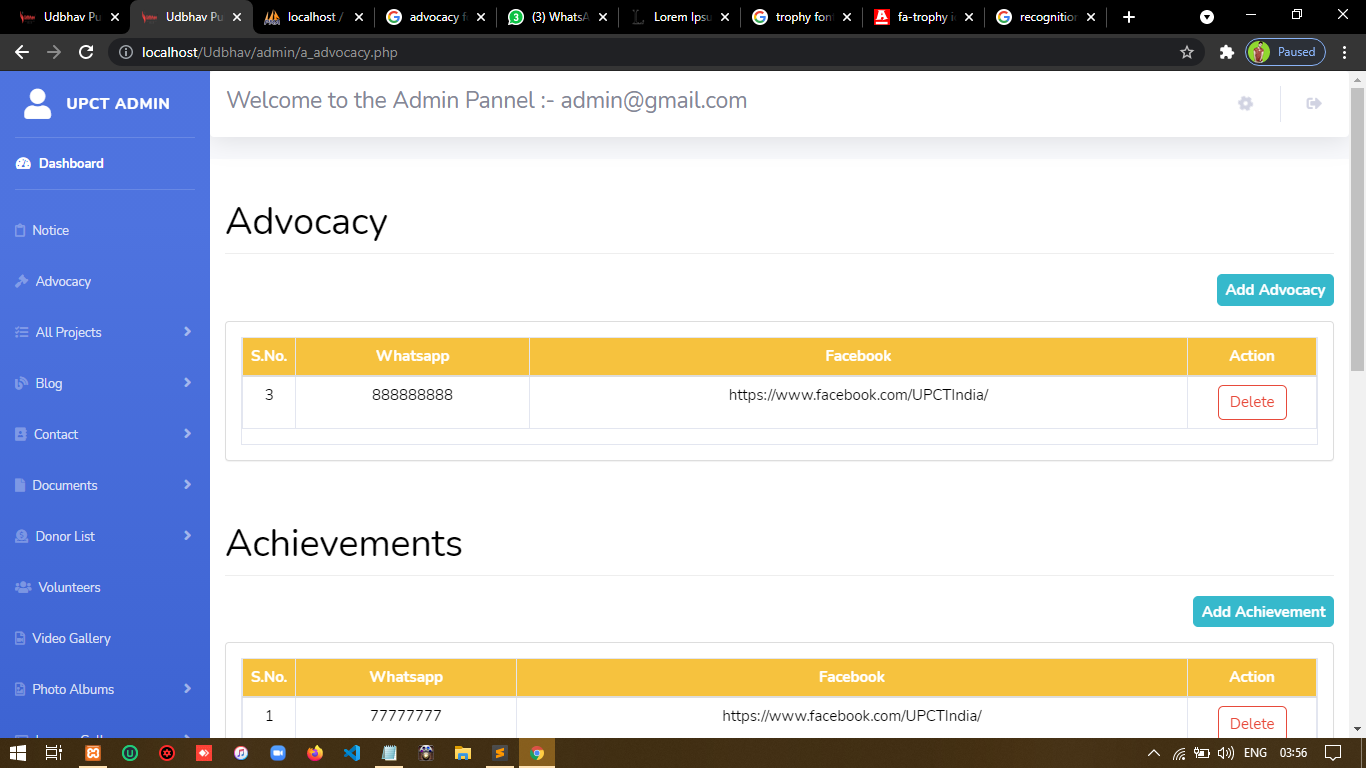The width and height of the screenshot is (1366, 768).
Task: Switch to the recognition Google tab
Action: [1045, 17]
